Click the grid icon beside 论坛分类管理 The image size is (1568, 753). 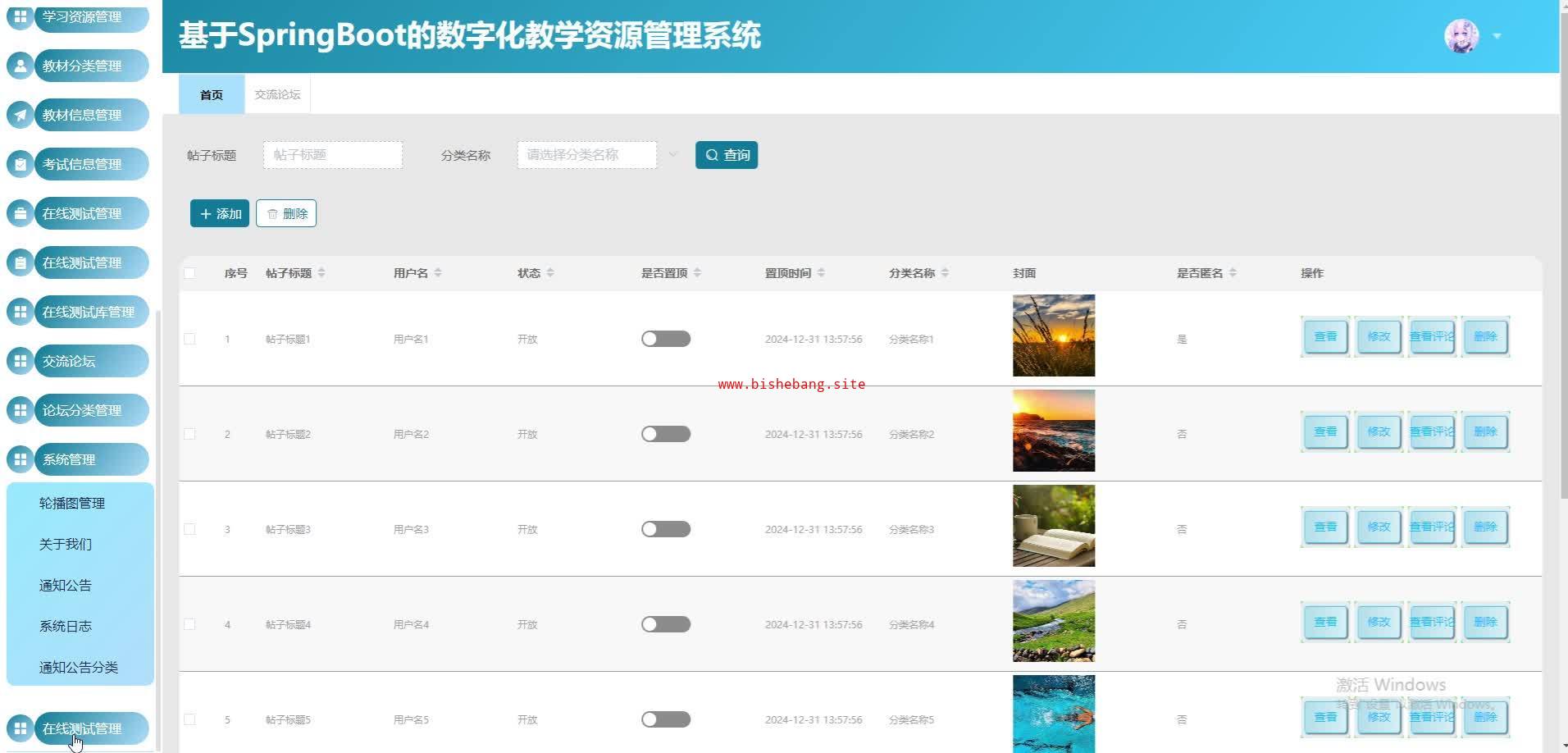click(21, 410)
